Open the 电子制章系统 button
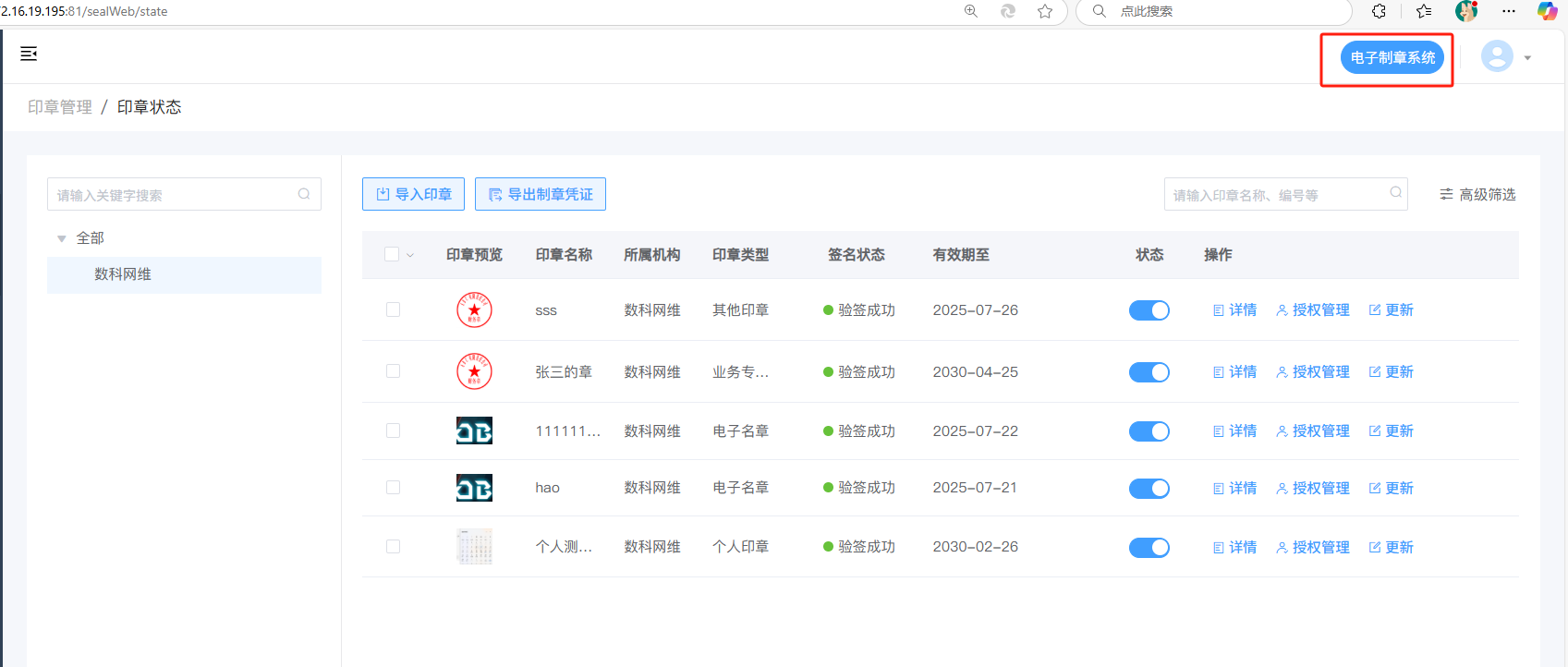Image resolution: width=1568 pixels, height=667 pixels. pyautogui.click(x=1392, y=57)
